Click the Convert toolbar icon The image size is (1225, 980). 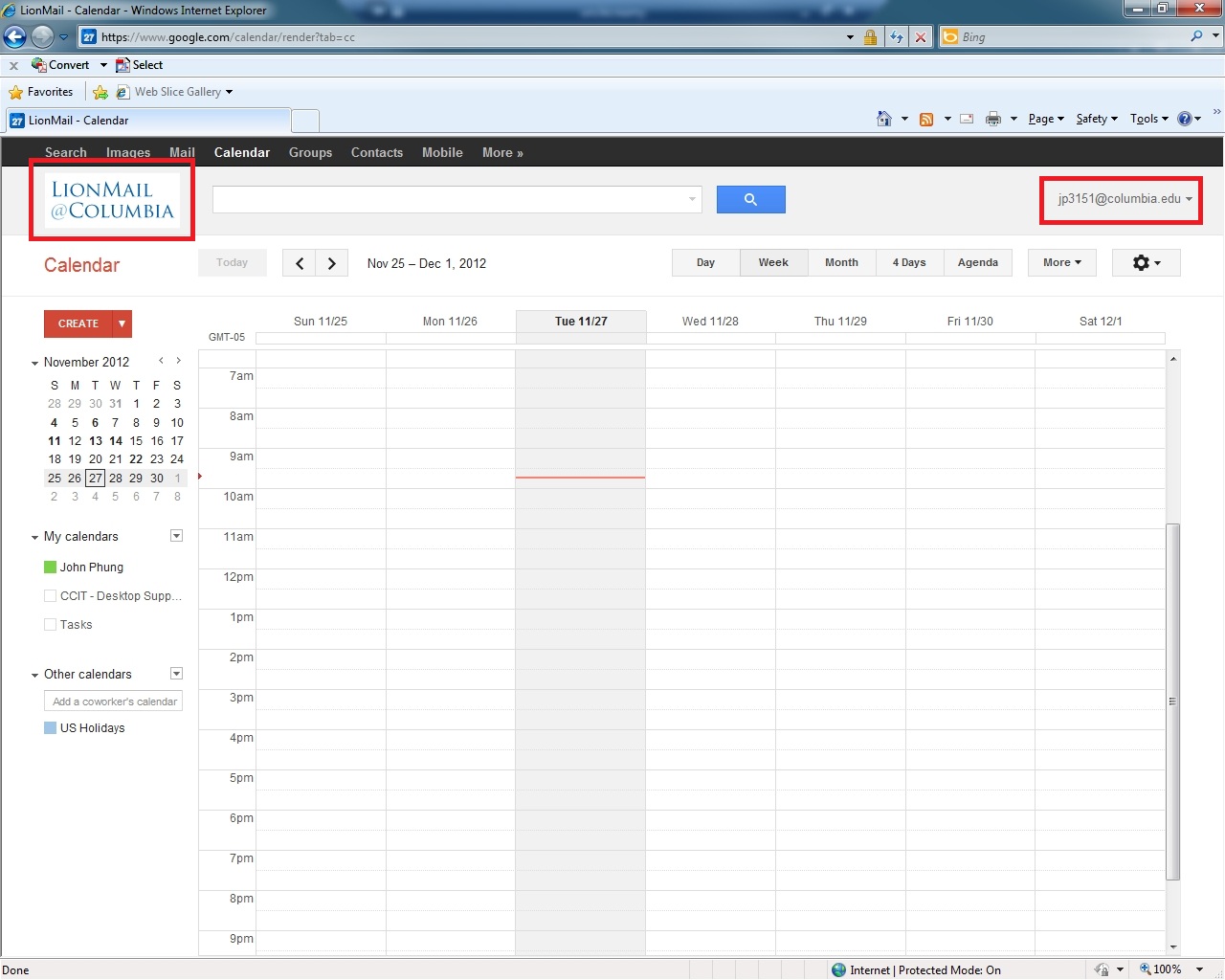pyautogui.click(x=39, y=65)
